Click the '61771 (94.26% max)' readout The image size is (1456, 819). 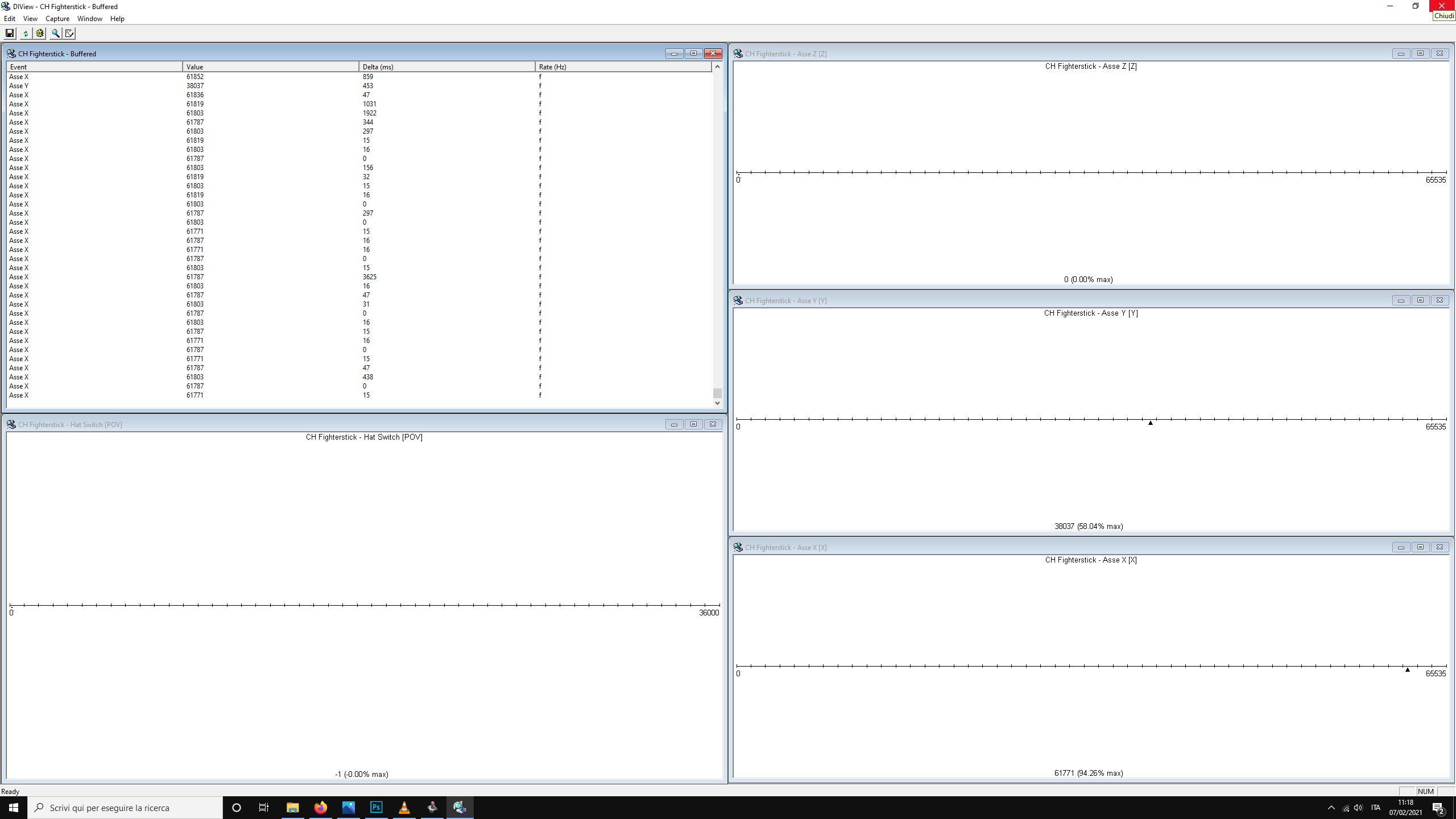[x=1089, y=773]
